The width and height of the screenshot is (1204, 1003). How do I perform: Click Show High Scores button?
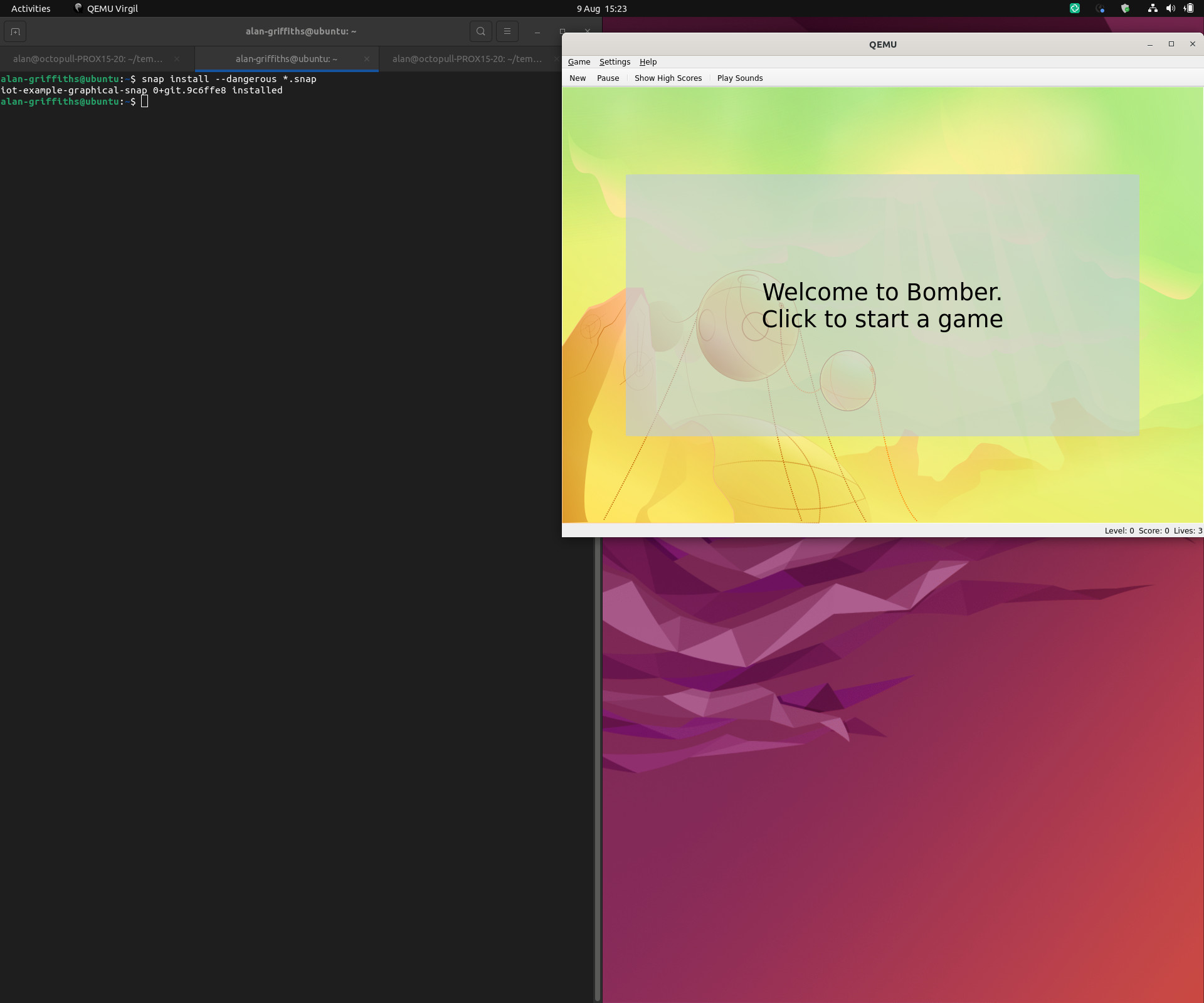click(x=668, y=78)
